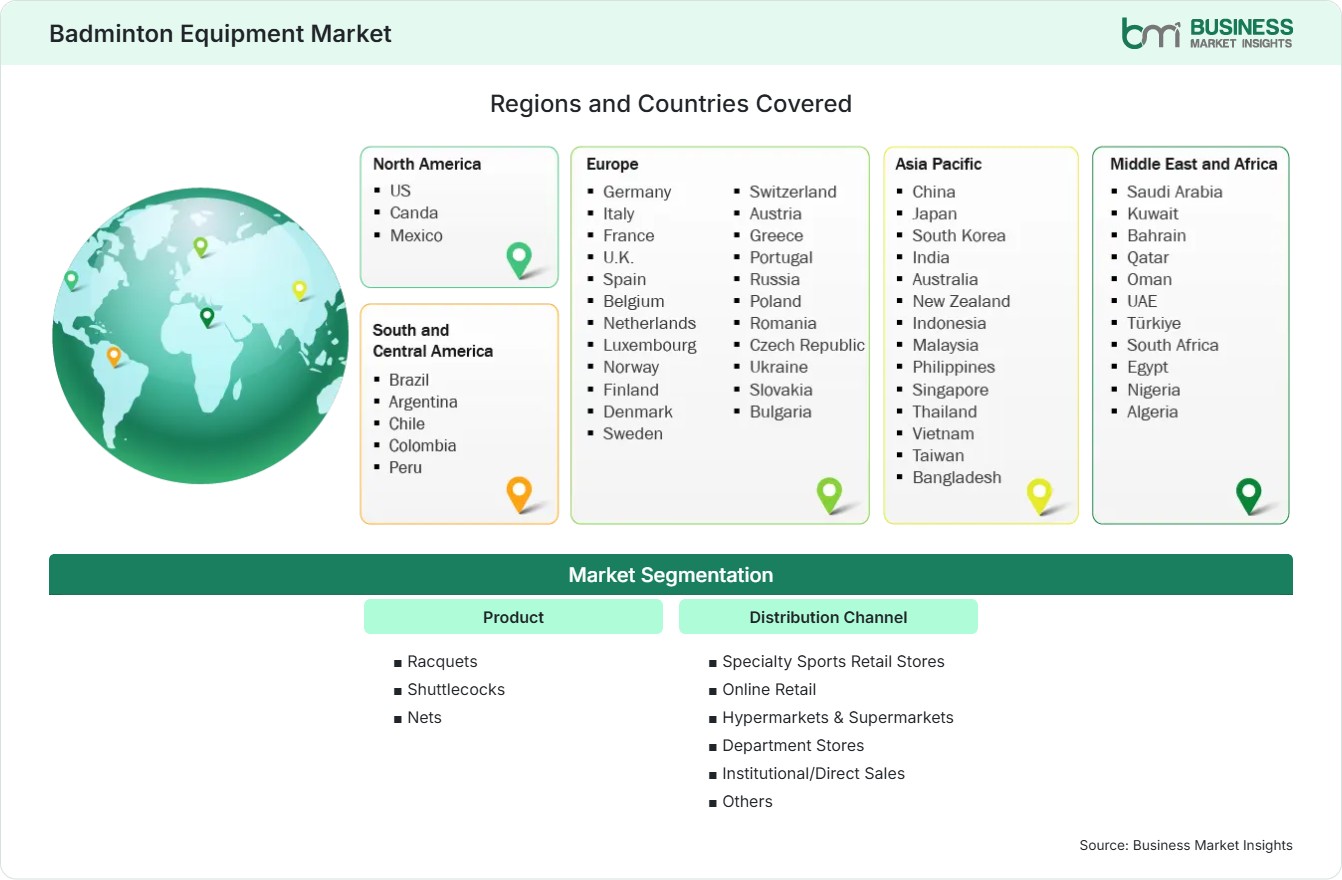
Task: Click the Badminton Equipment Market title
Action: 220,33
